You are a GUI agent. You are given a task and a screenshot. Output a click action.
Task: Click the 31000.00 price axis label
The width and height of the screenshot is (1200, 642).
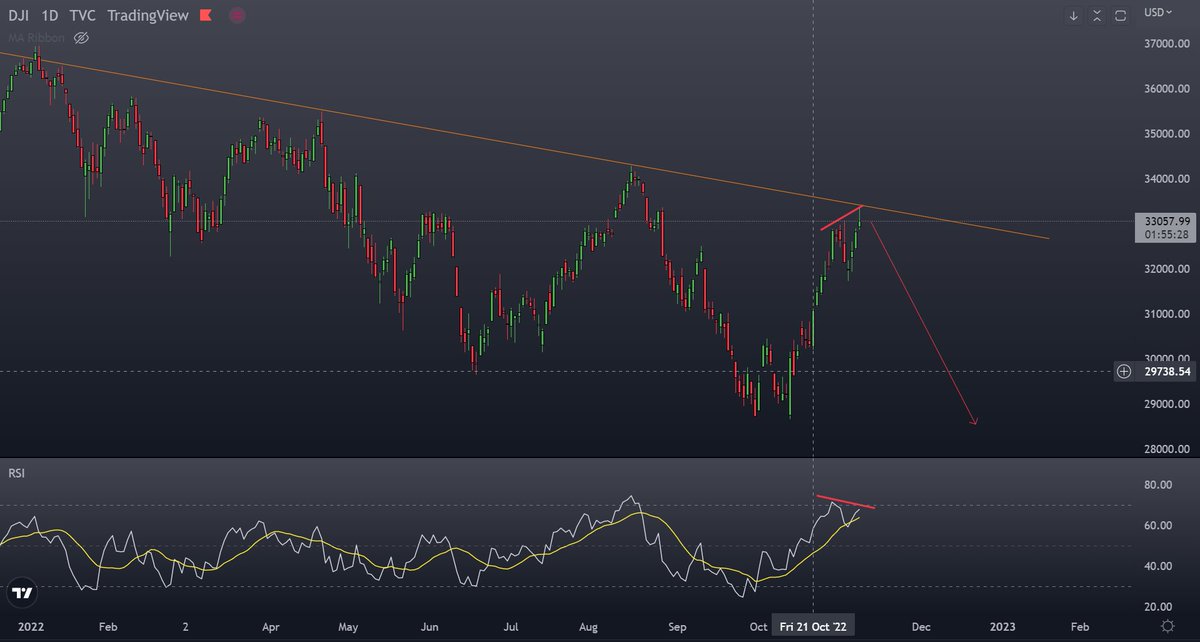point(1167,315)
